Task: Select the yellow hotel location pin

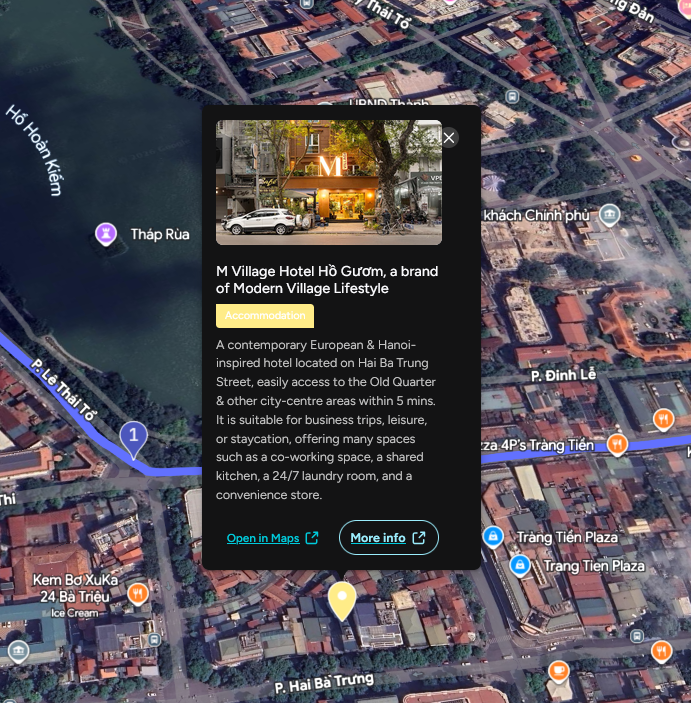Action: [x=342, y=601]
